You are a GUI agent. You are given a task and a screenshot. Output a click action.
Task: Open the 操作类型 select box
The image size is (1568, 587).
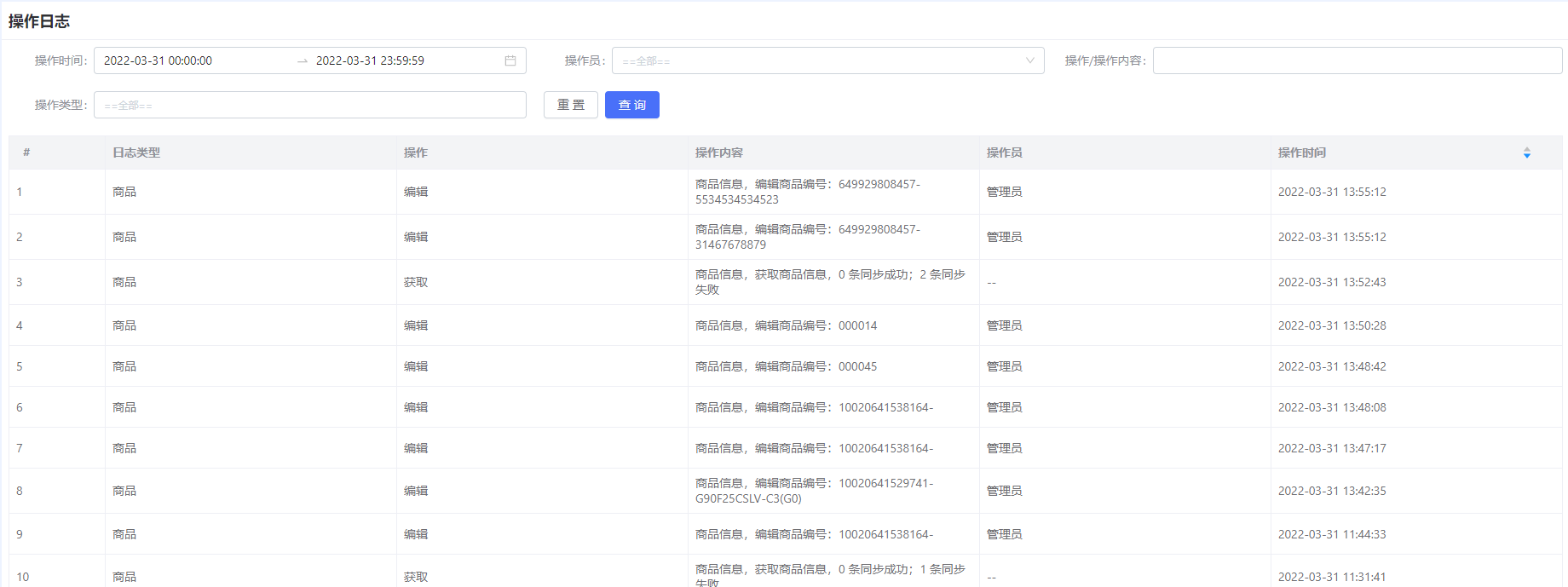tap(310, 105)
